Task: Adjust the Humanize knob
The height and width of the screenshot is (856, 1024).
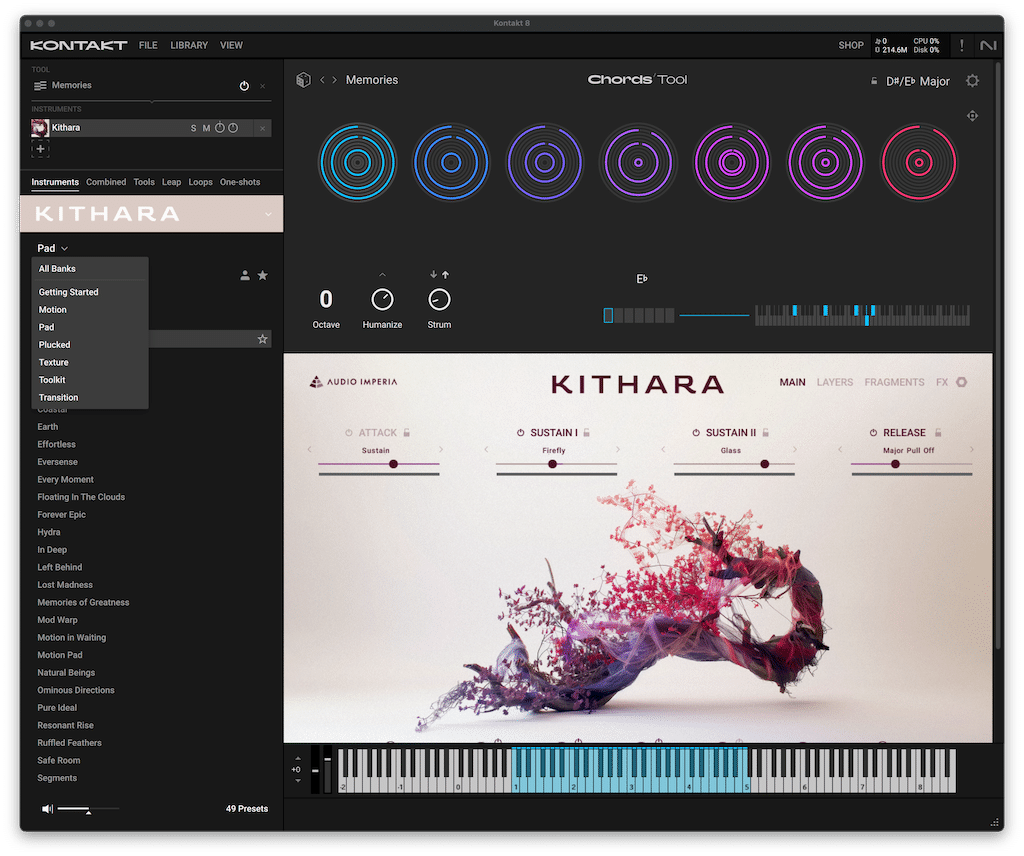Action: click(382, 300)
